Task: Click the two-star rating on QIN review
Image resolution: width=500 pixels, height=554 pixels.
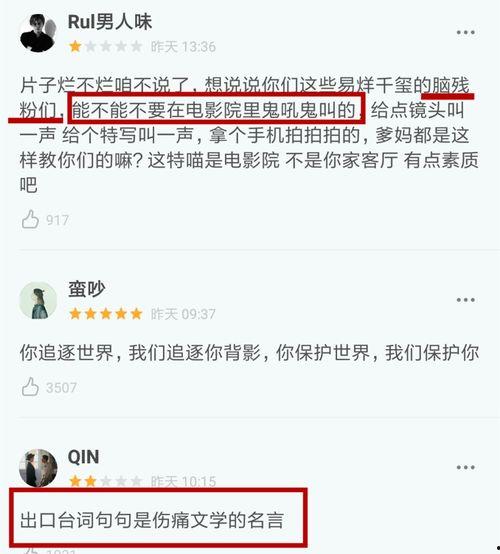Action: point(106,481)
